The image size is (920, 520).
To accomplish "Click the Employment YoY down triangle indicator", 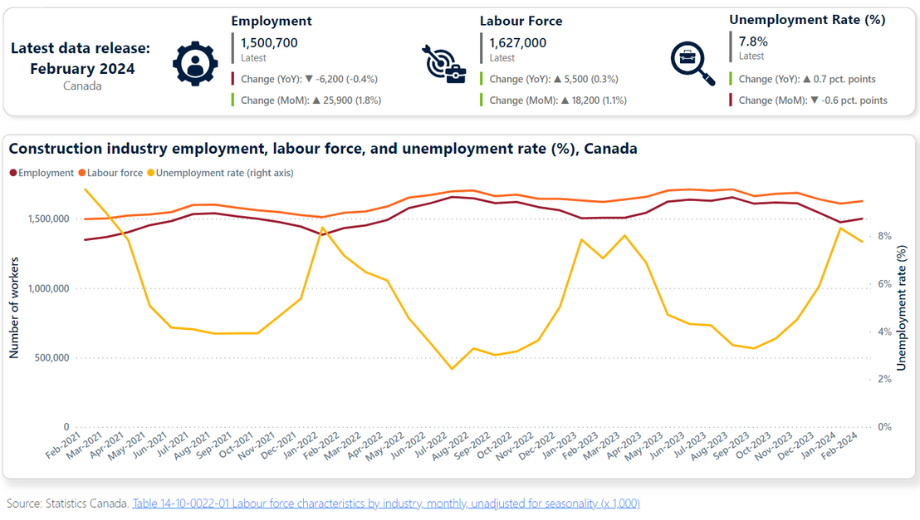I will (309, 79).
